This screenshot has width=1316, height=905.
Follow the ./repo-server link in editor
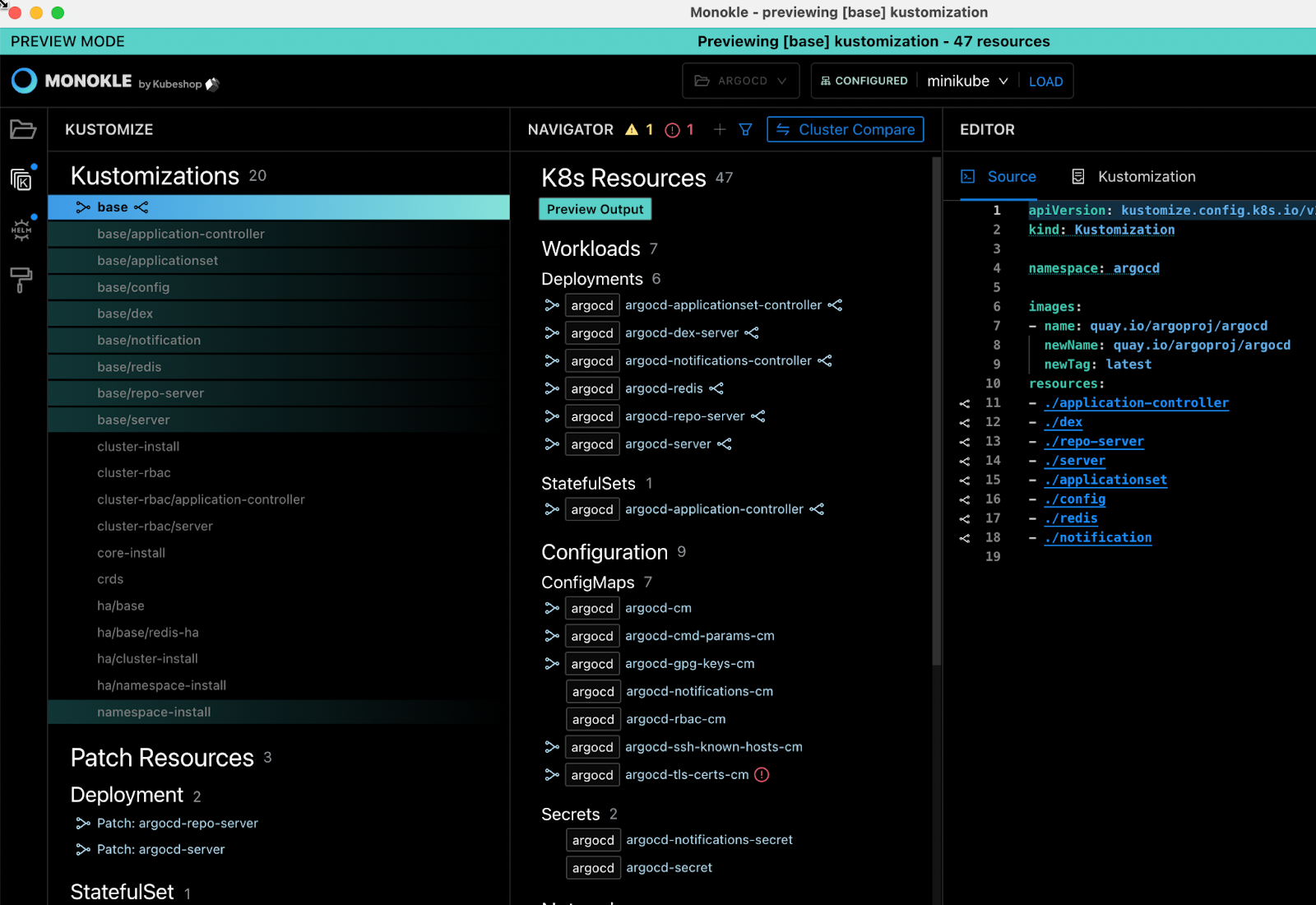(x=1094, y=442)
